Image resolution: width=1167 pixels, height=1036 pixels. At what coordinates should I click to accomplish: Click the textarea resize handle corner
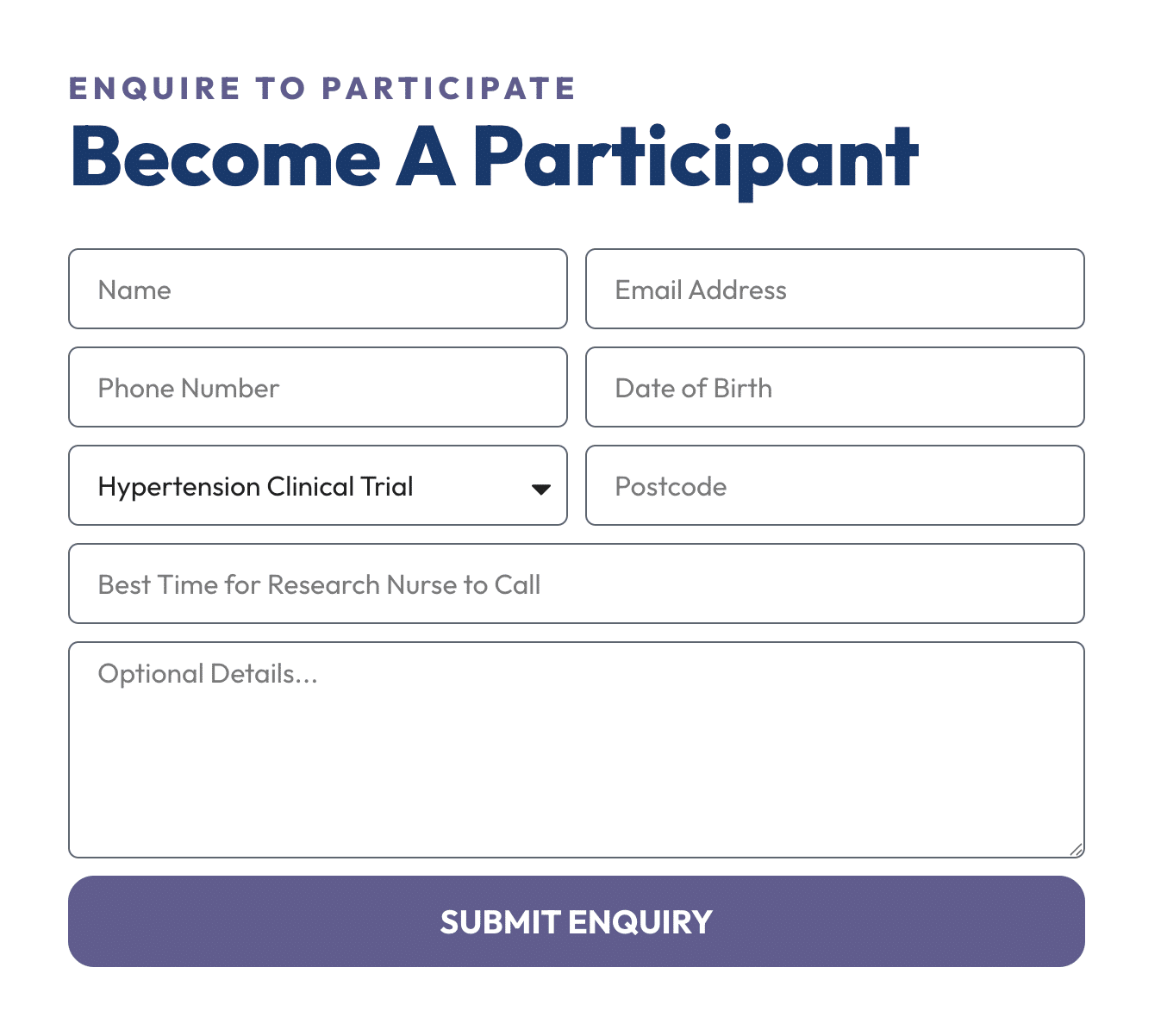pyautogui.click(x=1076, y=850)
